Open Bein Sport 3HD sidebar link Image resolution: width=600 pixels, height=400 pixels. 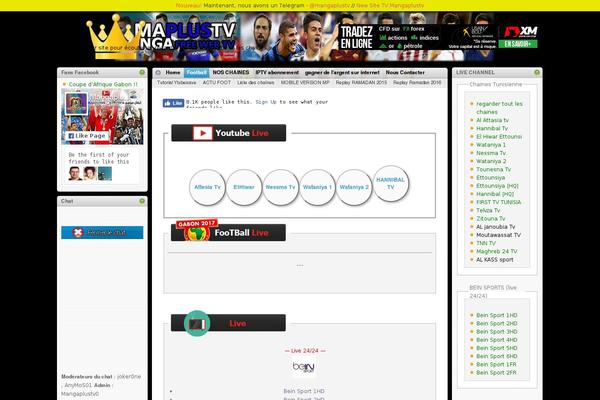[x=496, y=332]
